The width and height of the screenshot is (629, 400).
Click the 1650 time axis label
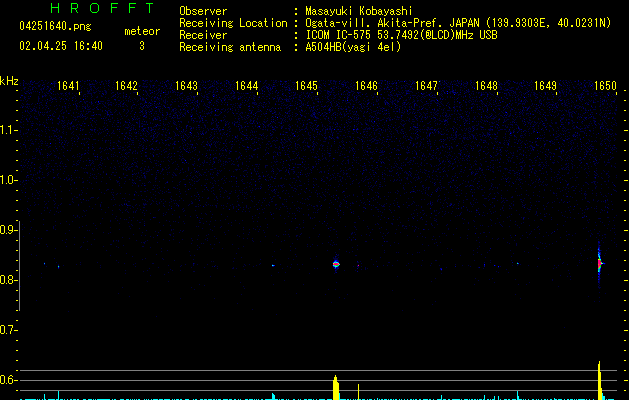click(605, 86)
